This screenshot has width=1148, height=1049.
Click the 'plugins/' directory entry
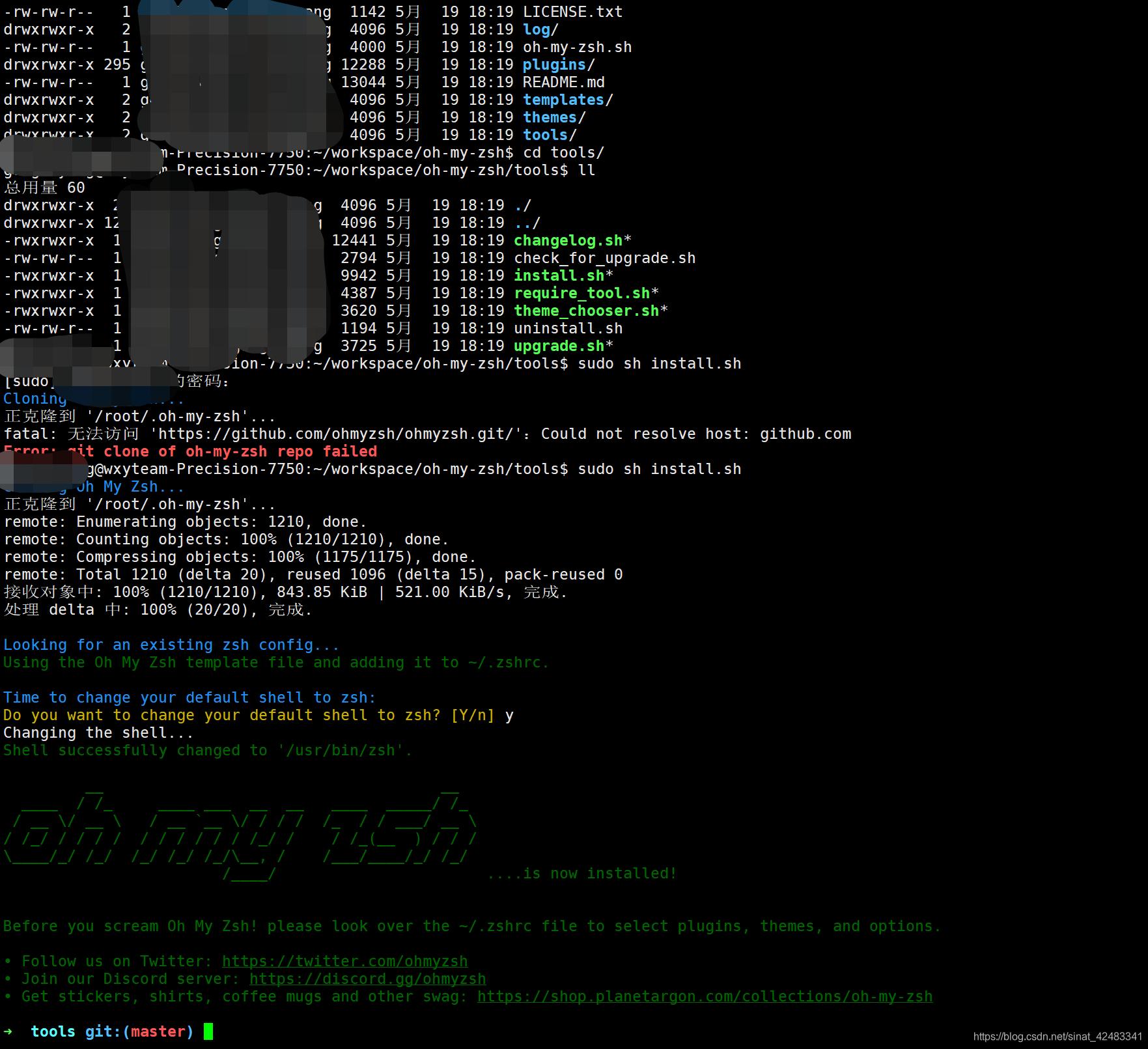point(559,64)
